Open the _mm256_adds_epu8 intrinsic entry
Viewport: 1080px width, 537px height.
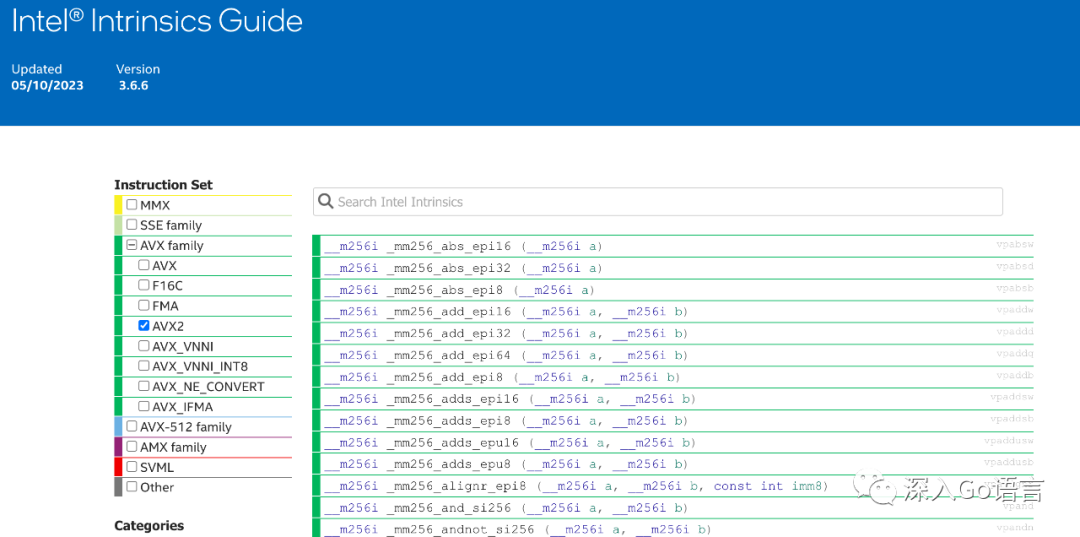673,464
